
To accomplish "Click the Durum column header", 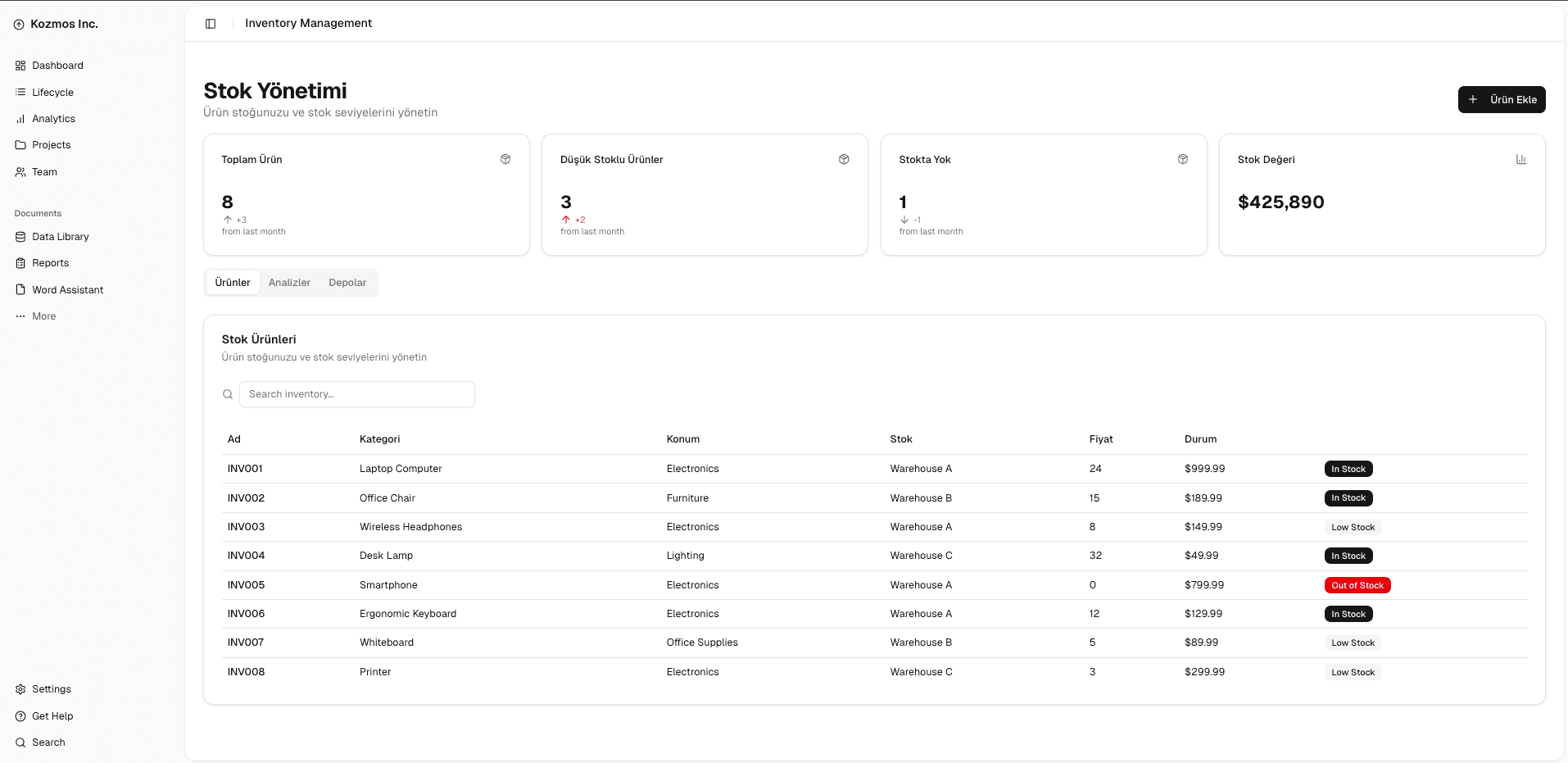I will tap(1200, 439).
